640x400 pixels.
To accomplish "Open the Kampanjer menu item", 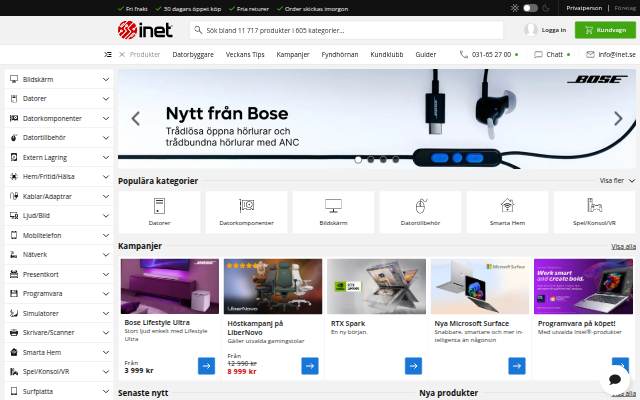I will pos(293,54).
